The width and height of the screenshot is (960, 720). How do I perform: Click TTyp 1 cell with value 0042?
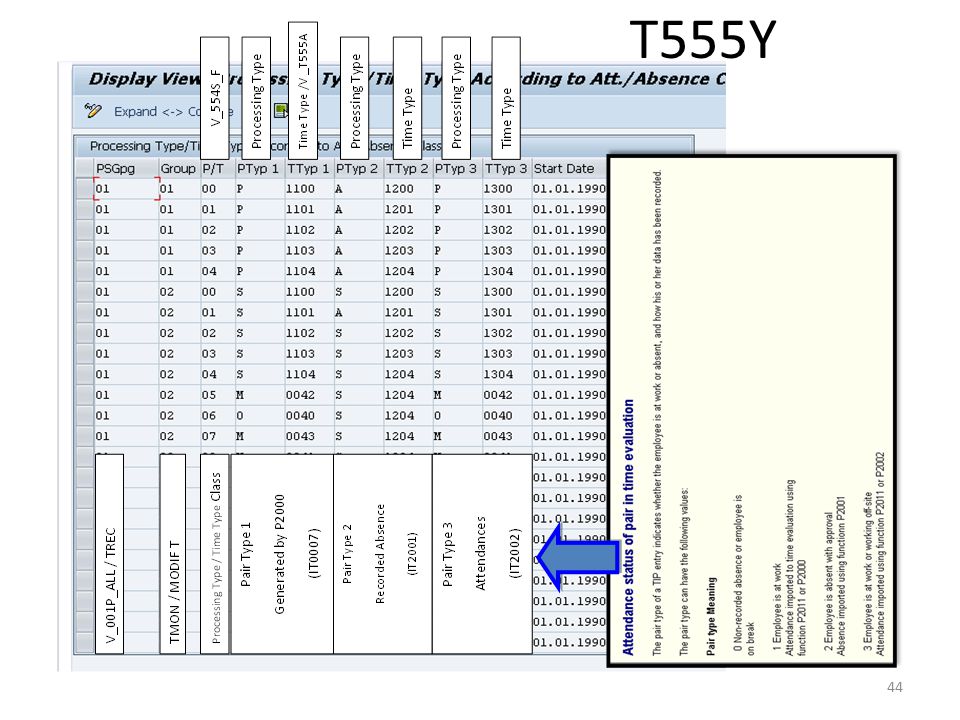coord(309,395)
